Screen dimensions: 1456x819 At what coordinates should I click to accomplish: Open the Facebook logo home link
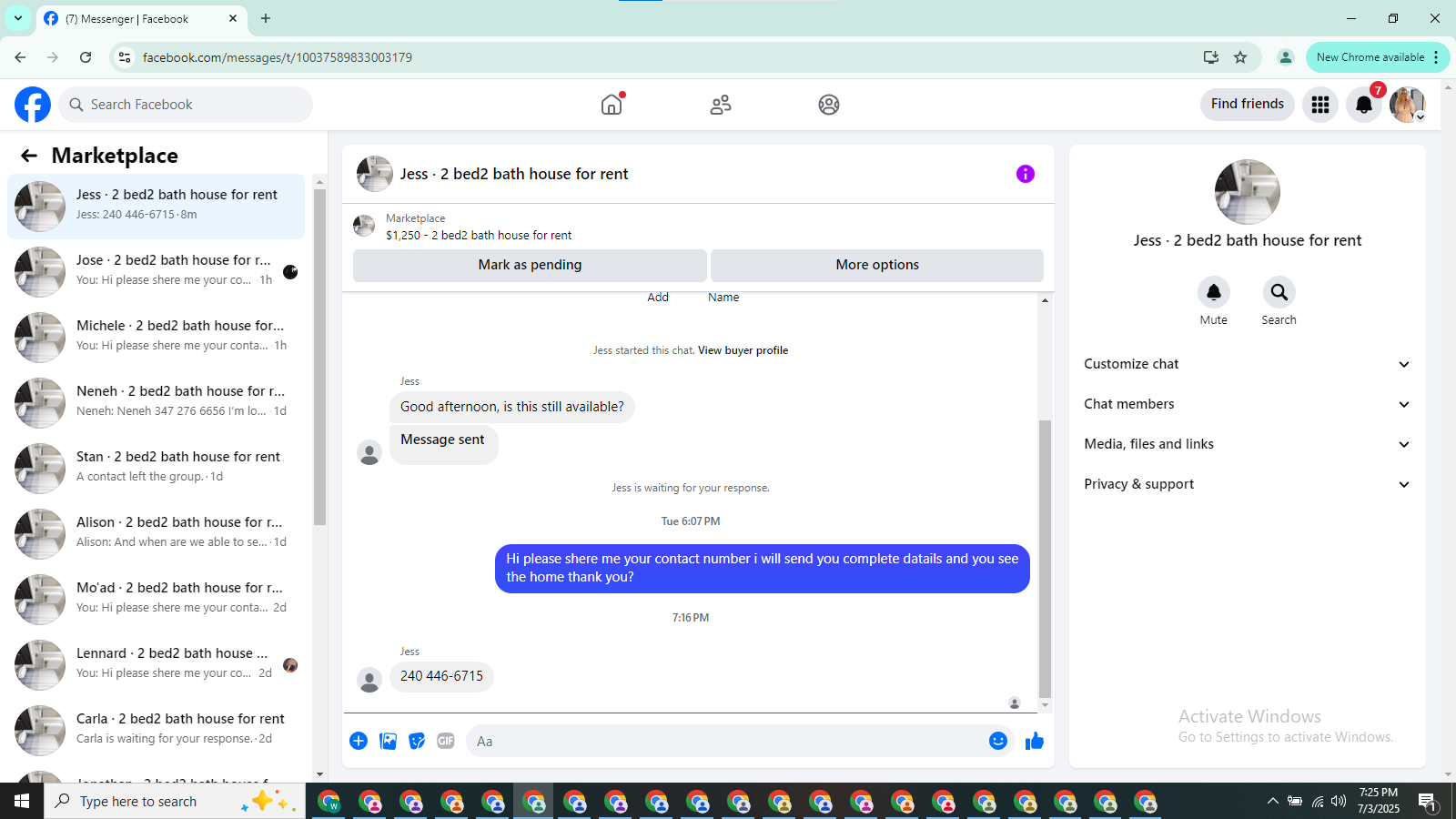(x=33, y=105)
